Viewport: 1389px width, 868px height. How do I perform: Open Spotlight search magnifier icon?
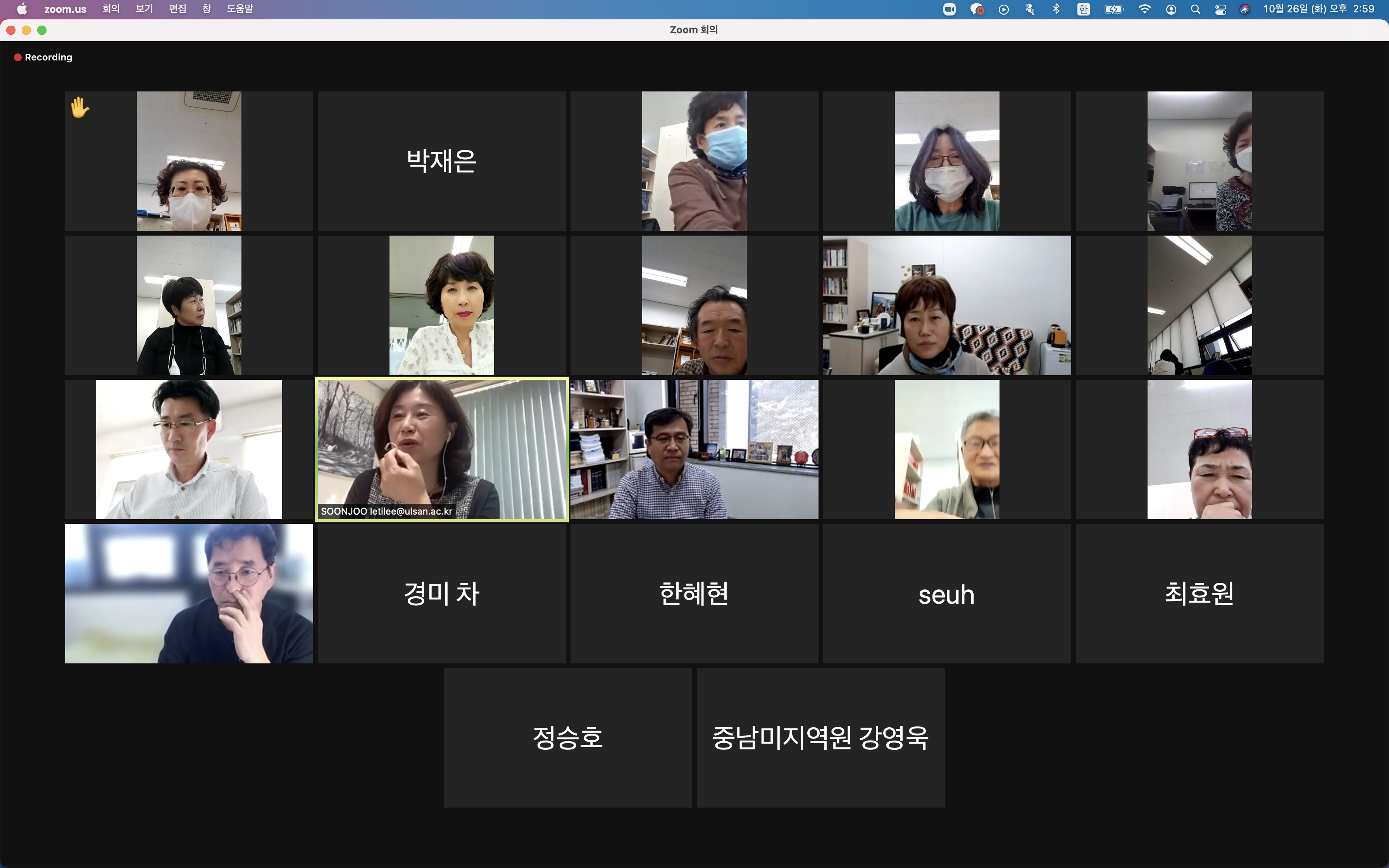click(1196, 9)
